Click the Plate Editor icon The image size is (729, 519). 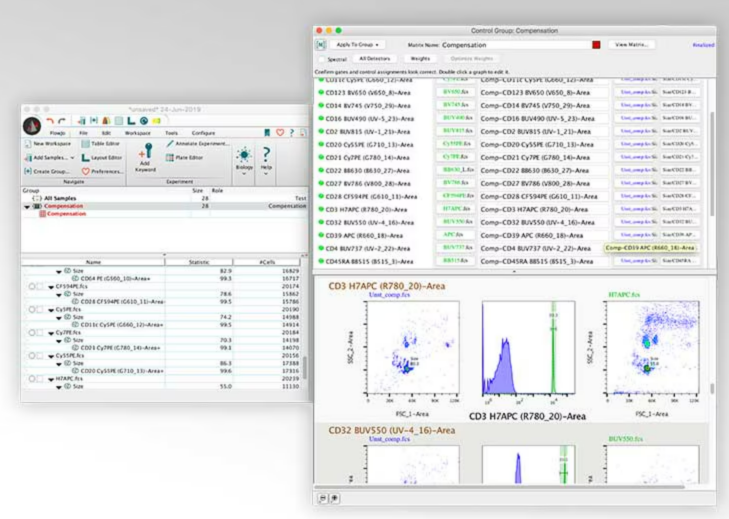[x=170, y=158]
